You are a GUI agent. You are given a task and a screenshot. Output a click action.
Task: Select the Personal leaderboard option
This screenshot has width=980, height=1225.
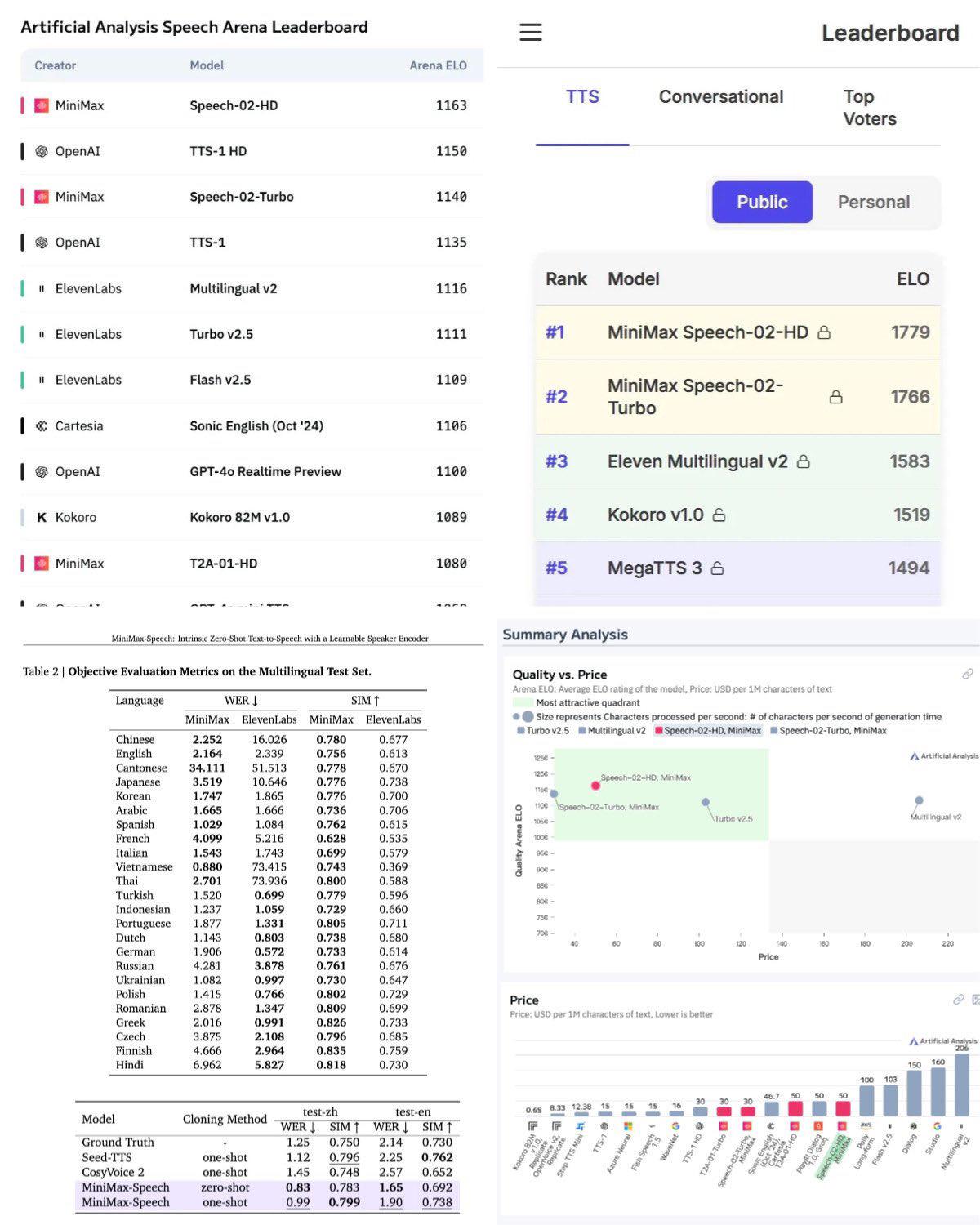tap(873, 202)
